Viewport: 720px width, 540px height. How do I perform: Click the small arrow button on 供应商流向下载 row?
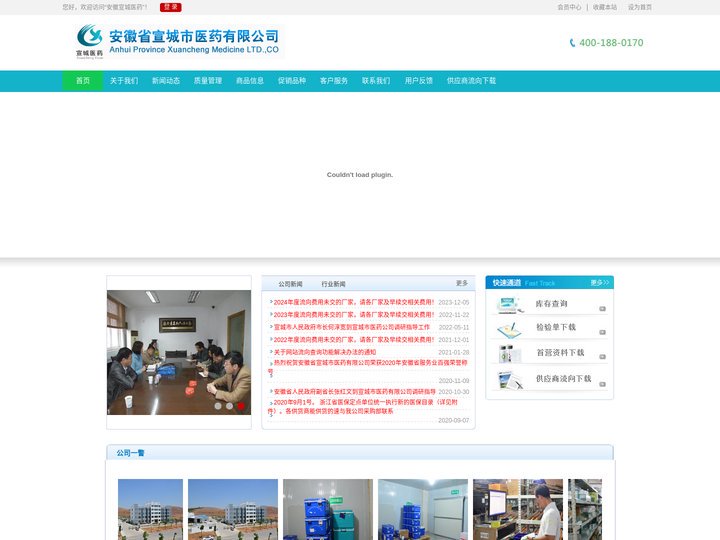(x=602, y=384)
